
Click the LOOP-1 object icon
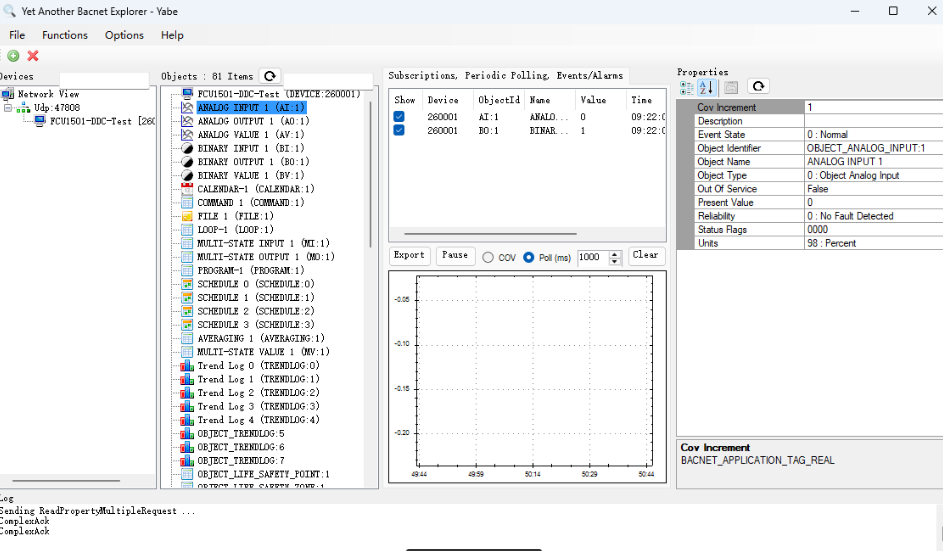coord(187,230)
